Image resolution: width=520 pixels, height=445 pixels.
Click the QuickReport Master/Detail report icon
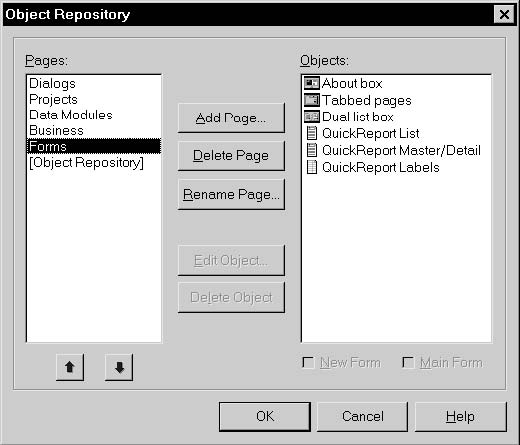tap(312, 150)
